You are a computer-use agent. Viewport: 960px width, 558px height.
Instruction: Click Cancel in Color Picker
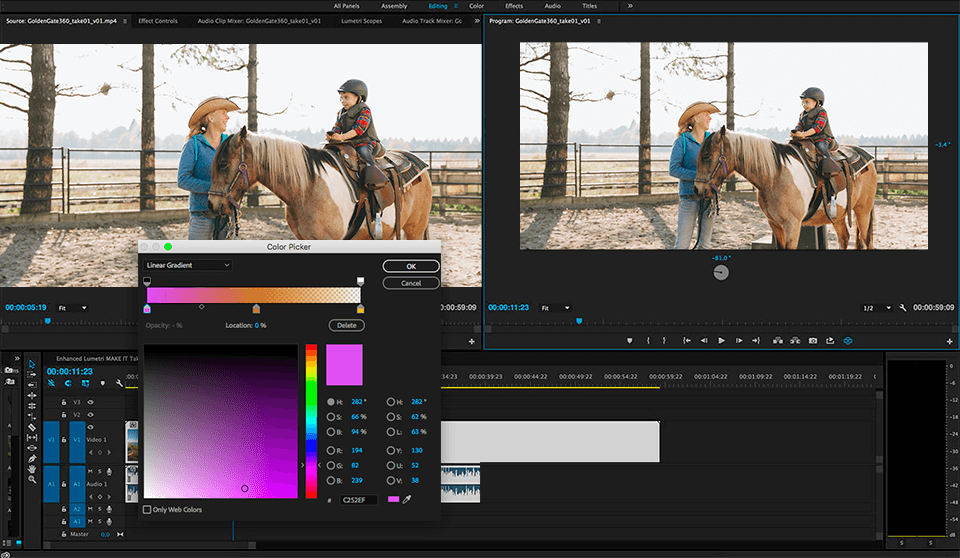[411, 283]
